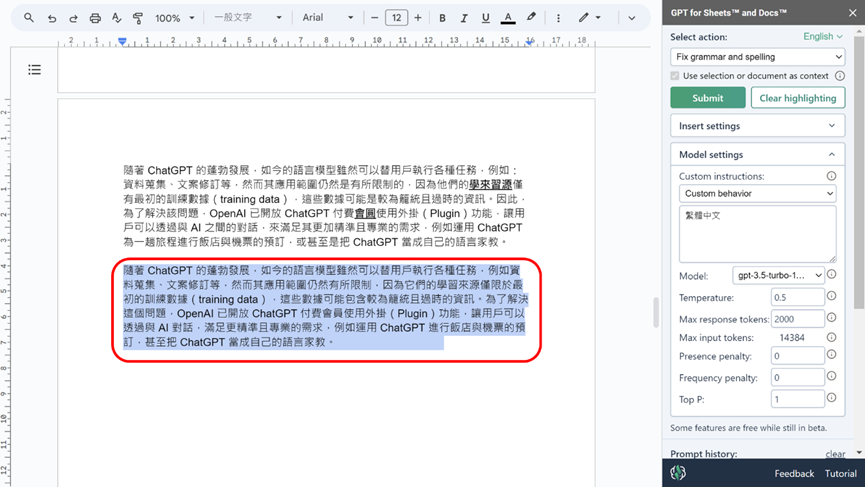
Task: Click the left indent marker on ruler
Action: [x=122, y=41]
